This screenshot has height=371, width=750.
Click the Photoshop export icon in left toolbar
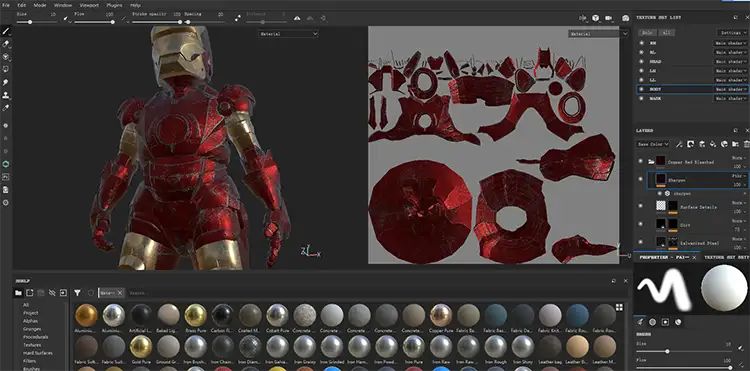pos(6,177)
